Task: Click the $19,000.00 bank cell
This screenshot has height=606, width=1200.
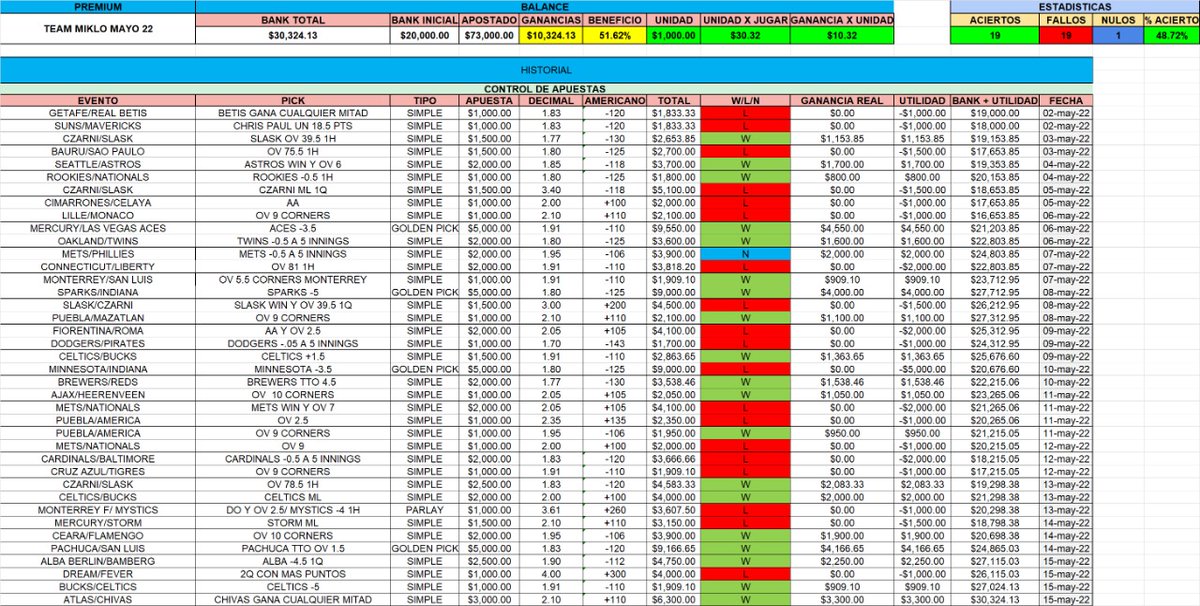Action: click(x=994, y=113)
